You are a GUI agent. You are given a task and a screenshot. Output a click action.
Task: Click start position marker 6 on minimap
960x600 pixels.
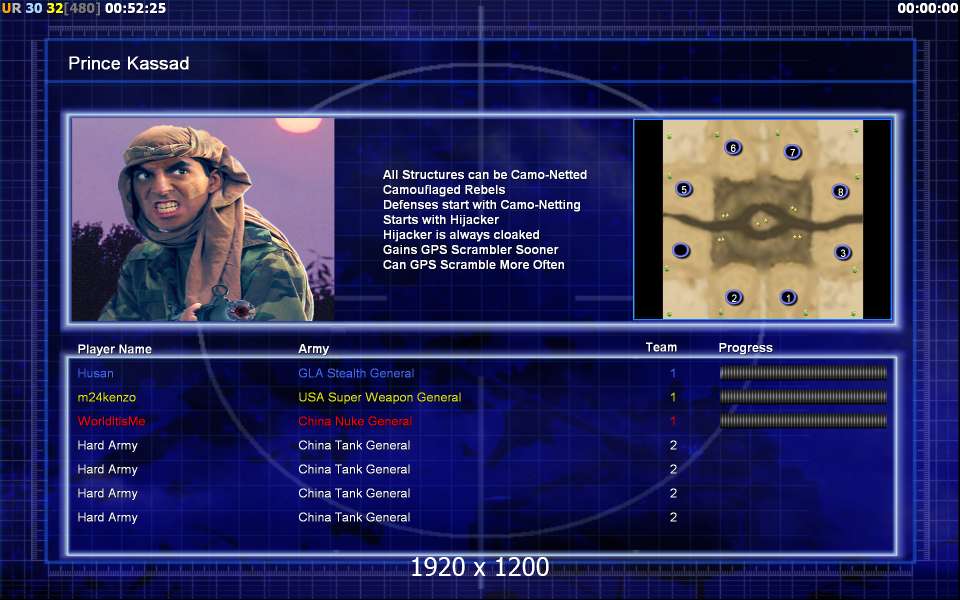(733, 148)
